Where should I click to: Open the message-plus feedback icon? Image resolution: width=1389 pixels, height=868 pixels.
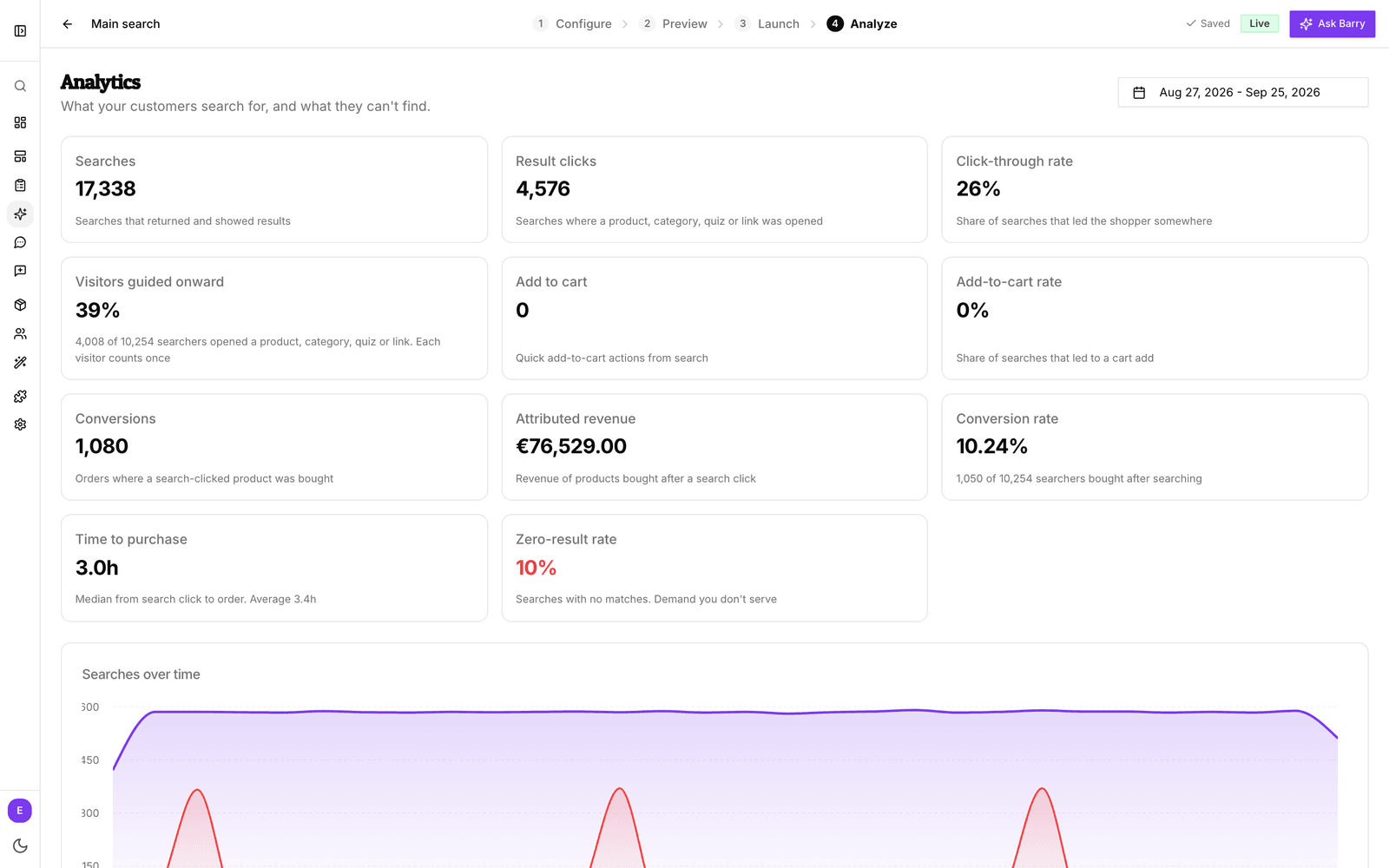[20, 271]
